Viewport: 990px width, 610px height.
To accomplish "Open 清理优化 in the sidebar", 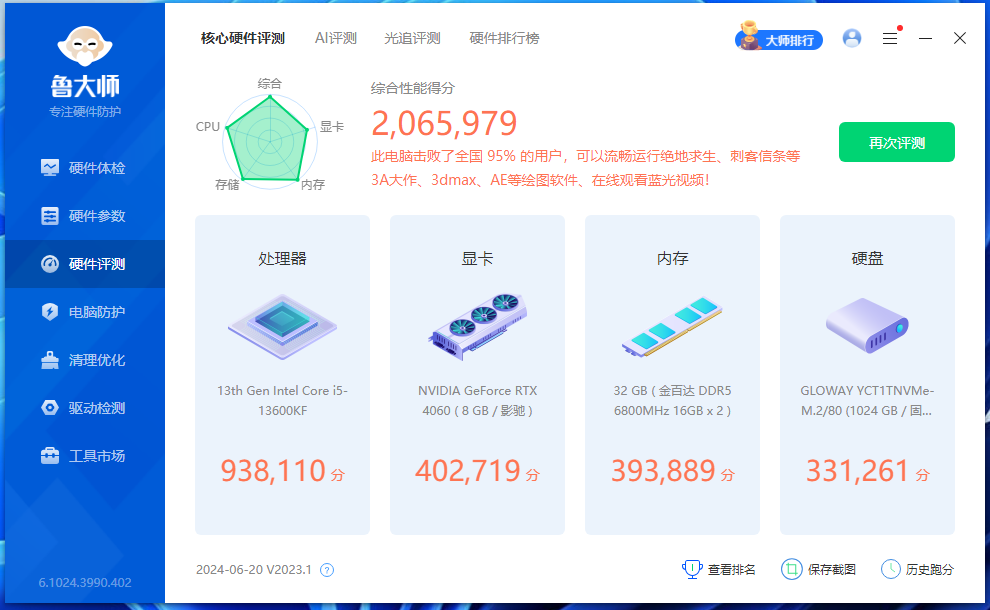I will tap(85, 360).
